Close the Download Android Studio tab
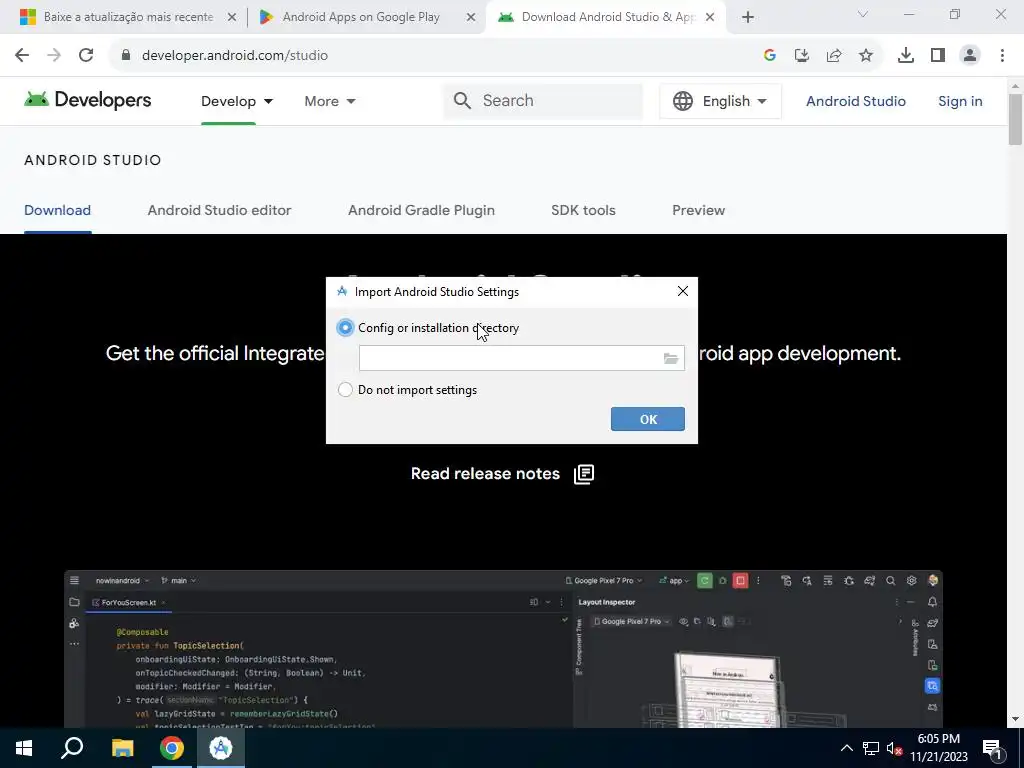Image resolution: width=1024 pixels, height=768 pixels. [x=710, y=18]
